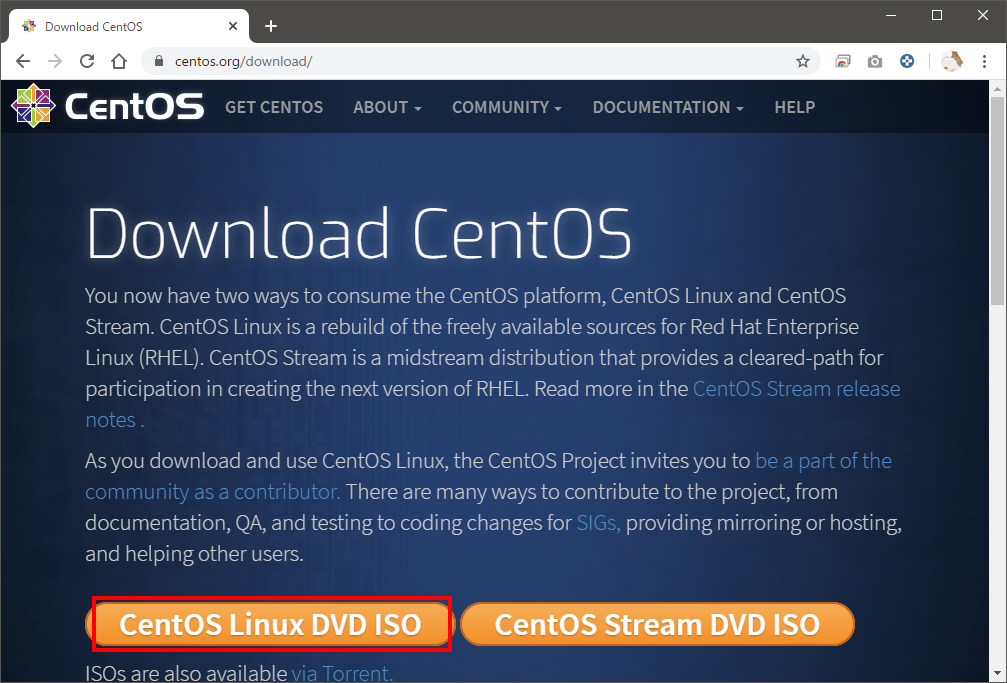The height and width of the screenshot is (683, 1007).
Task: Click the page vertical scrollbar thumb
Action: tap(997, 199)
